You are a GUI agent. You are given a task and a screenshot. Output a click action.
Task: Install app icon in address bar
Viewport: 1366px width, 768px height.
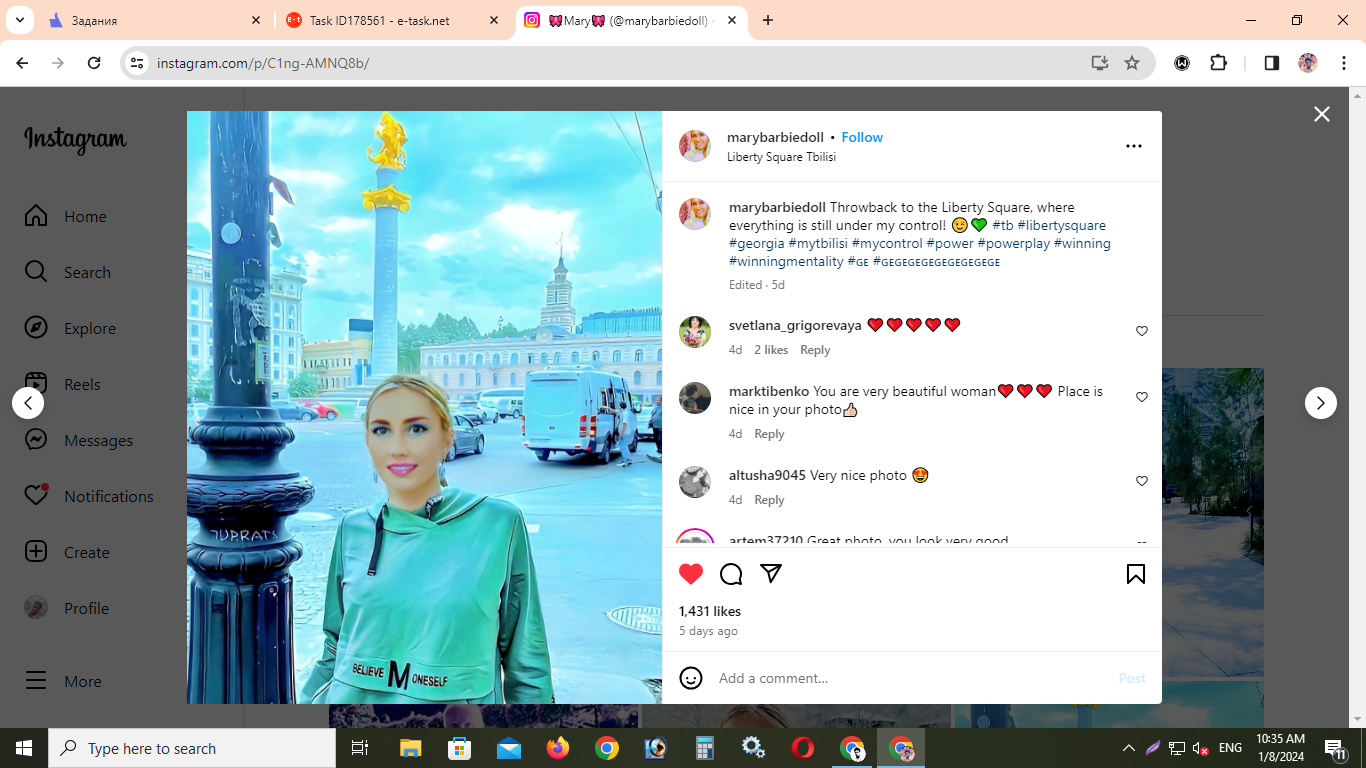pos(1100,63)
